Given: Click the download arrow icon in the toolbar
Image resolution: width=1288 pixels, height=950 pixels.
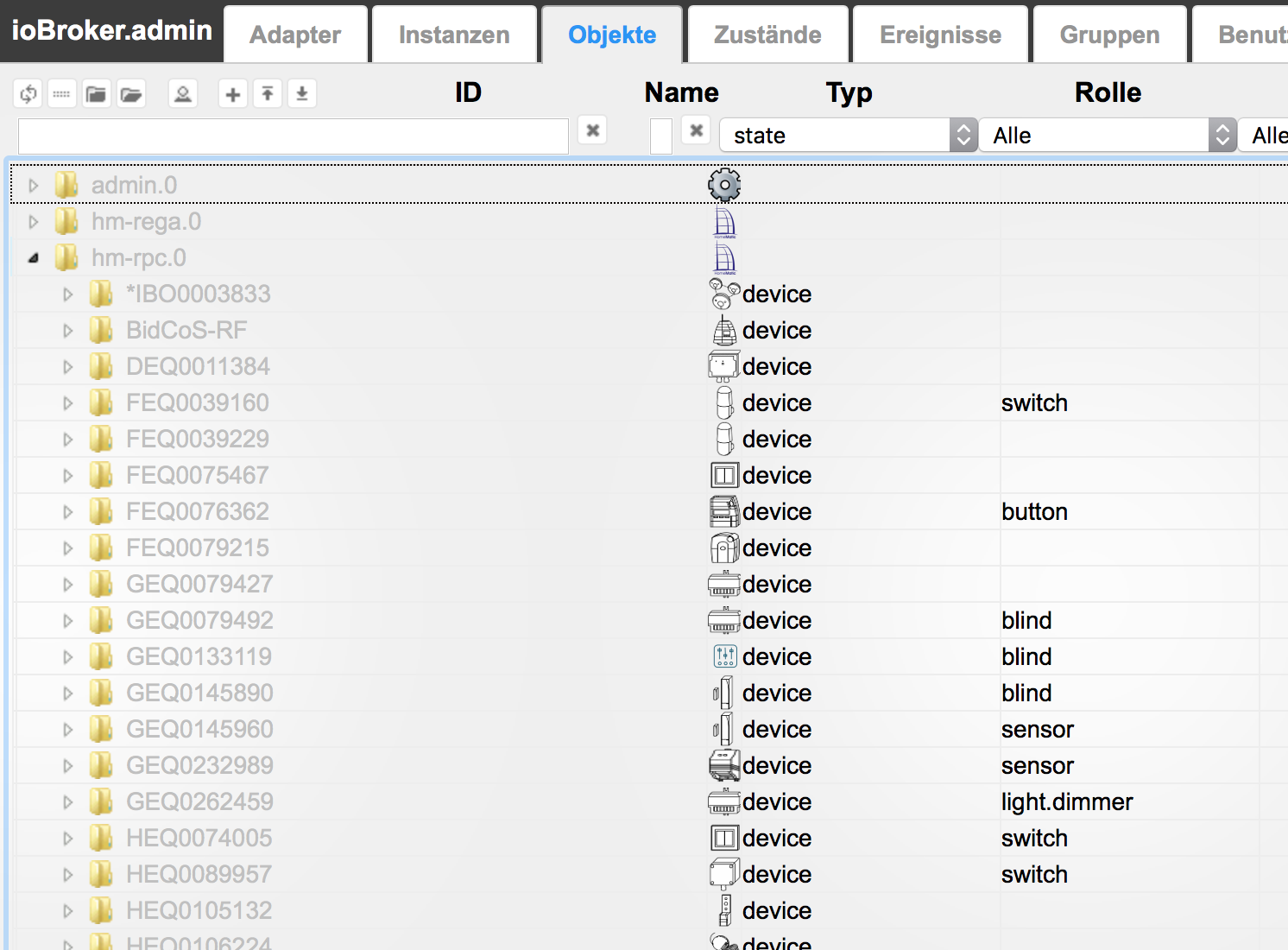Looking at the screenshot, I should coord(302,94).
